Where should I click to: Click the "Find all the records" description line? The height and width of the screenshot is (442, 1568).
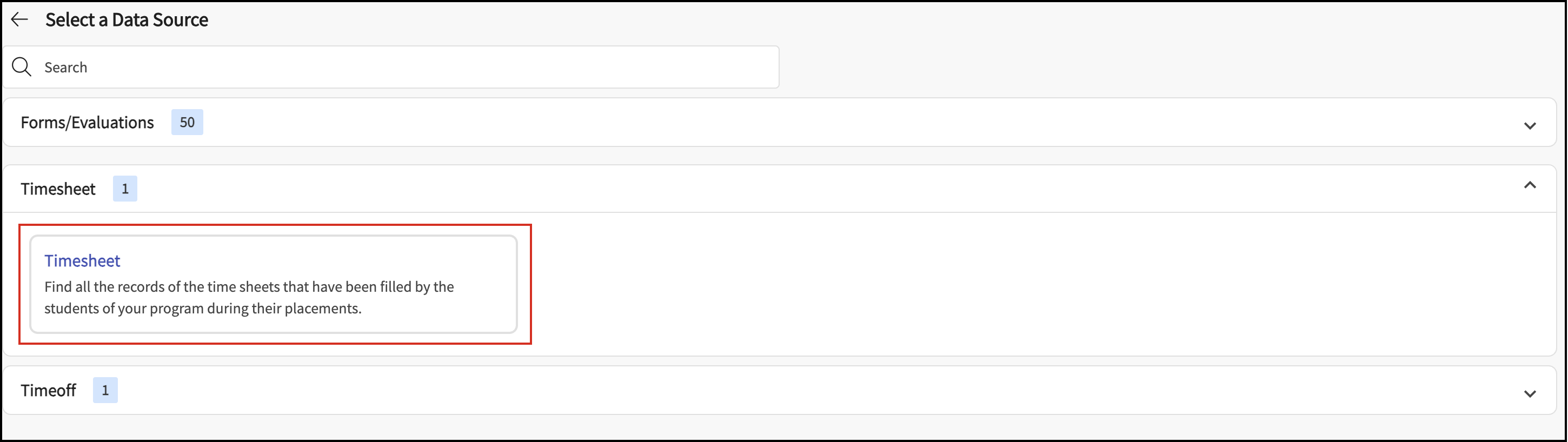tap(249, 287)
